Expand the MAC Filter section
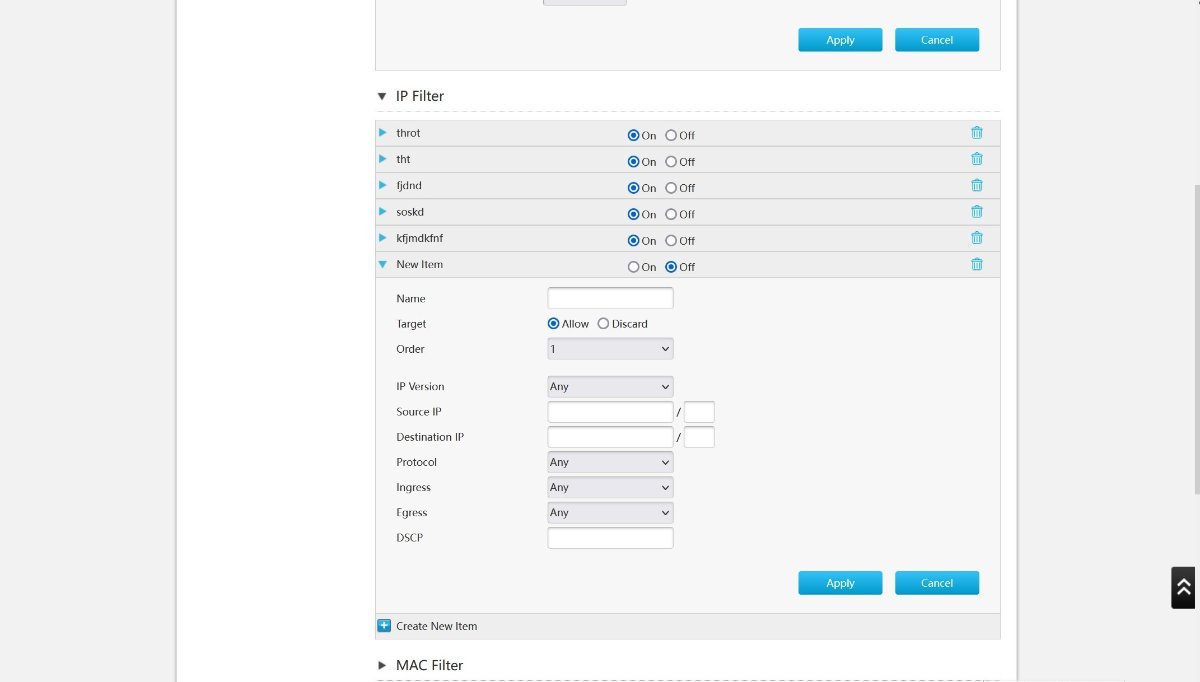 382,665
